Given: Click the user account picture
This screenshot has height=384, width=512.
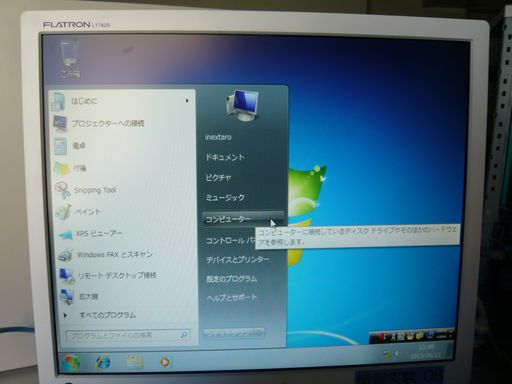Looking at the screenshot, I should (243, 106).
